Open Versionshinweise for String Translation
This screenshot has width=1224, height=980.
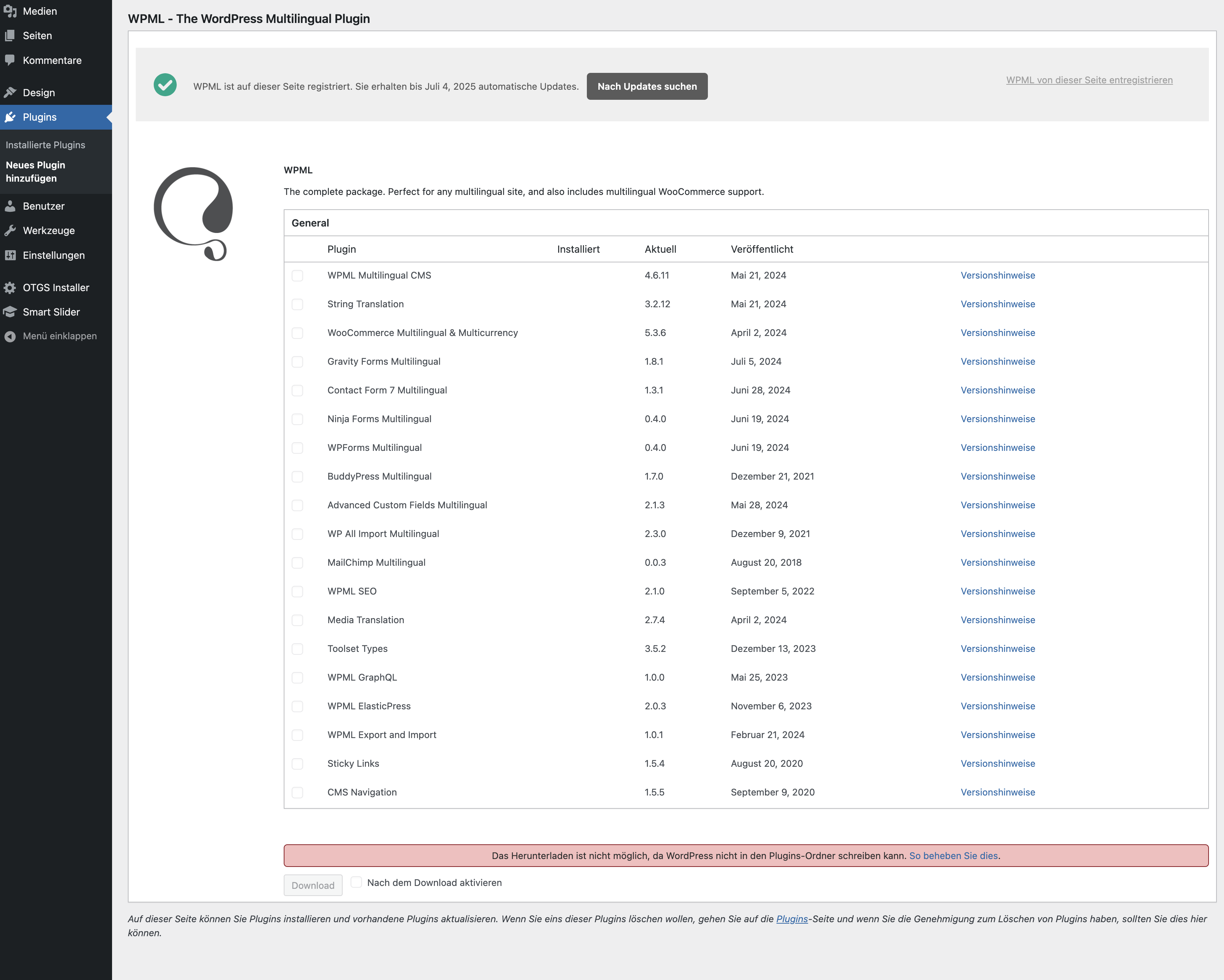coord(997,304)
